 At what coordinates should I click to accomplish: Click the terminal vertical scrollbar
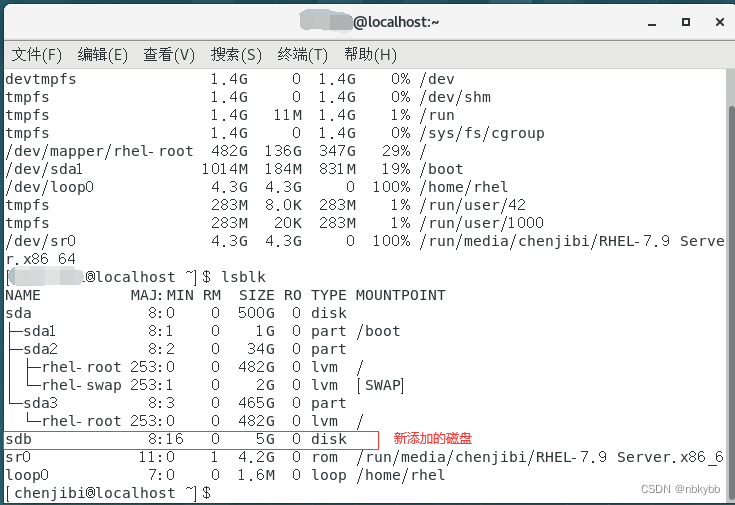pyautogui.click(x=731, y=300)
